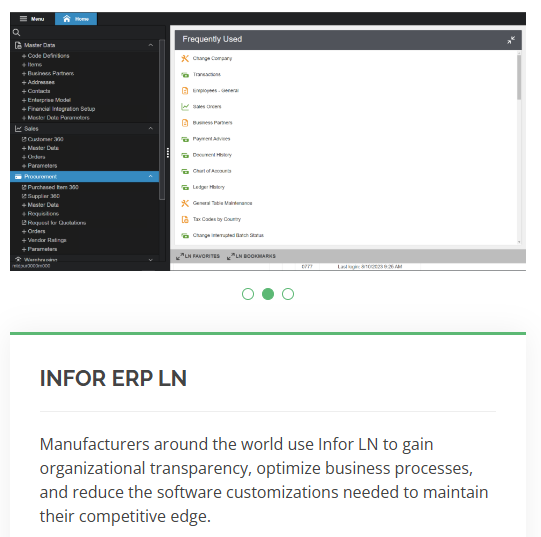Switch to the Home tab
The height and width of the screenshot is (537, 541).
[x=76, y=19]
